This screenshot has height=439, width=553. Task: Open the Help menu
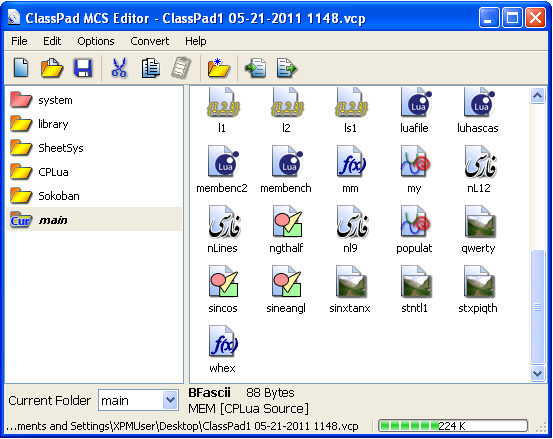[196, 41]
